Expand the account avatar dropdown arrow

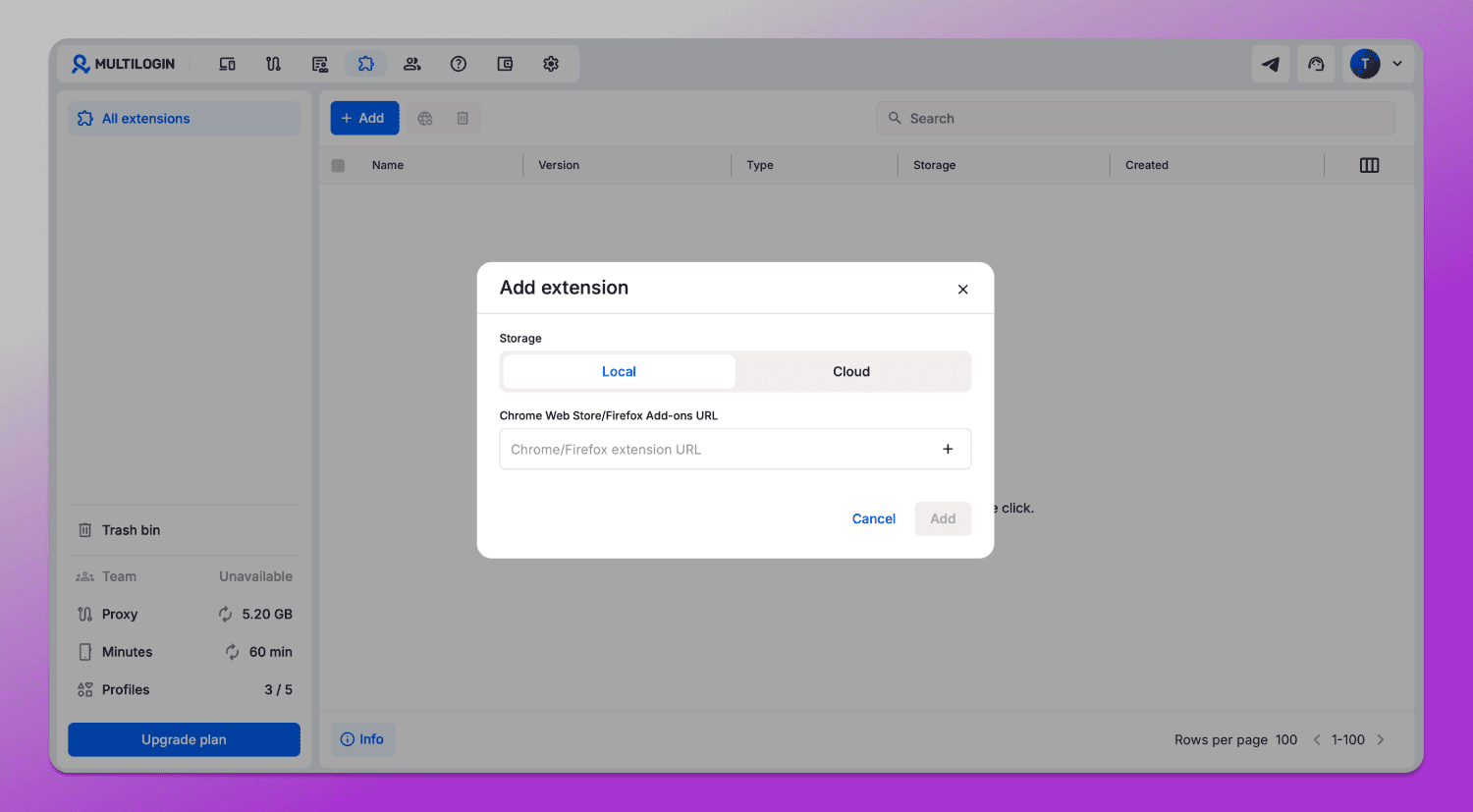pos(1397,64)
